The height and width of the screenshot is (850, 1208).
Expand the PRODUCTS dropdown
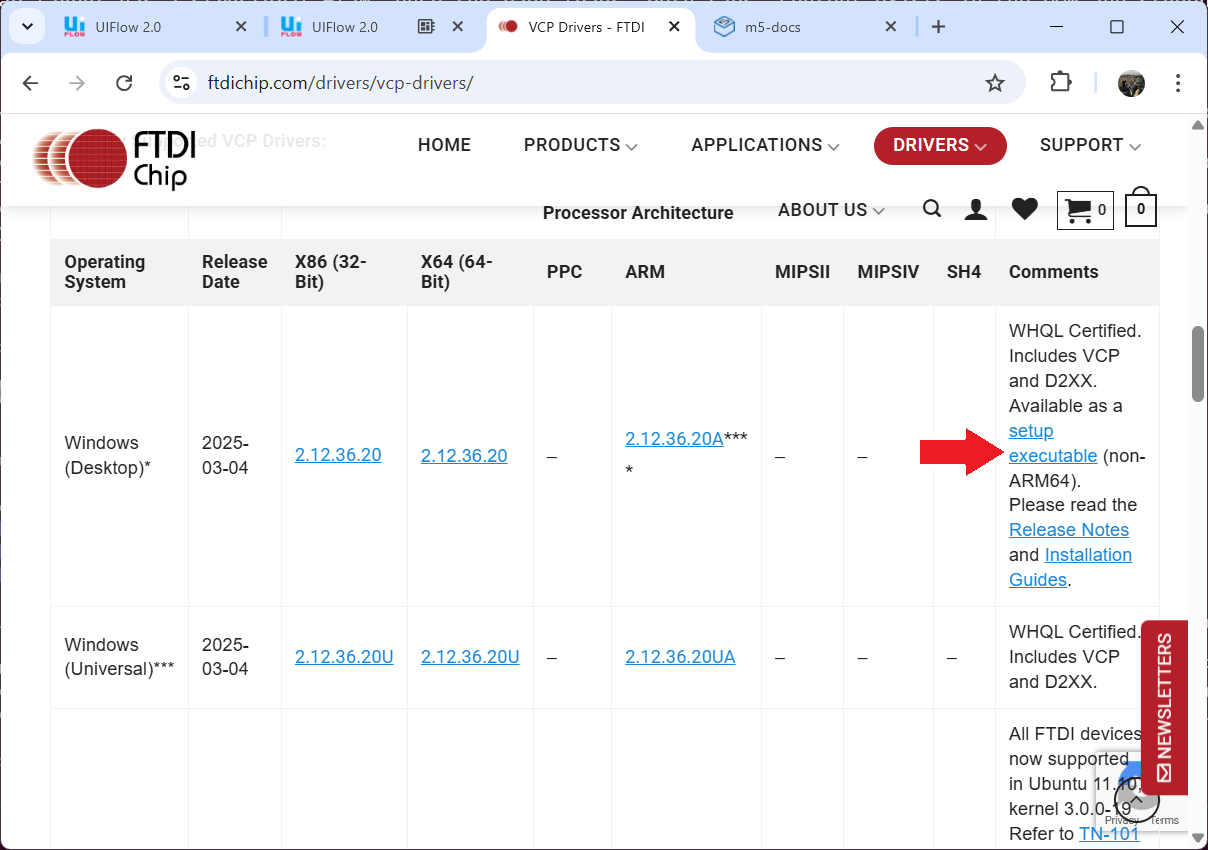pyautogui.click(x=580, y=145)
